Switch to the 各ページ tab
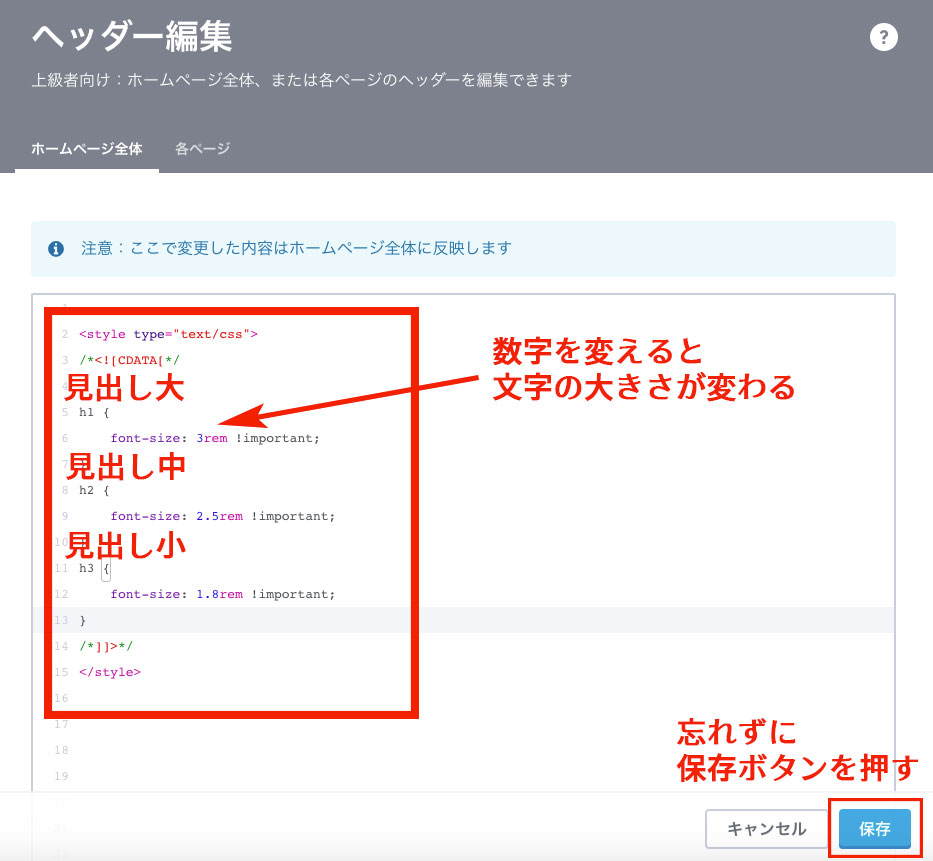933x861 pixels. (x=201, y=146)
